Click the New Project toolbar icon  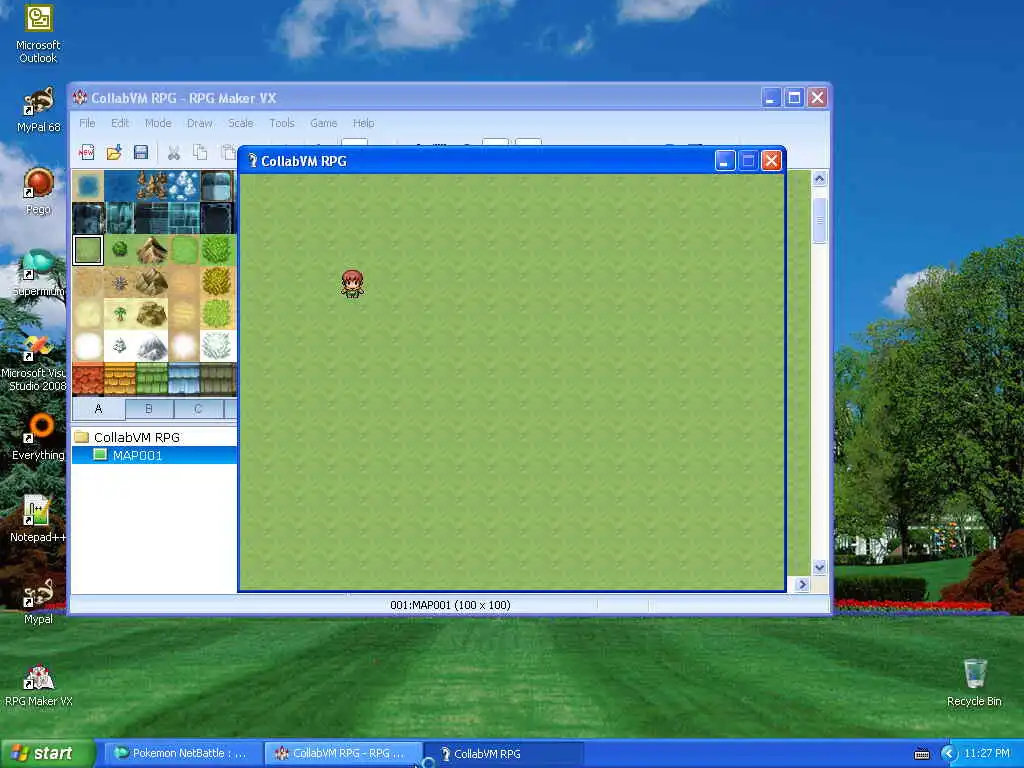pos(86,152)
